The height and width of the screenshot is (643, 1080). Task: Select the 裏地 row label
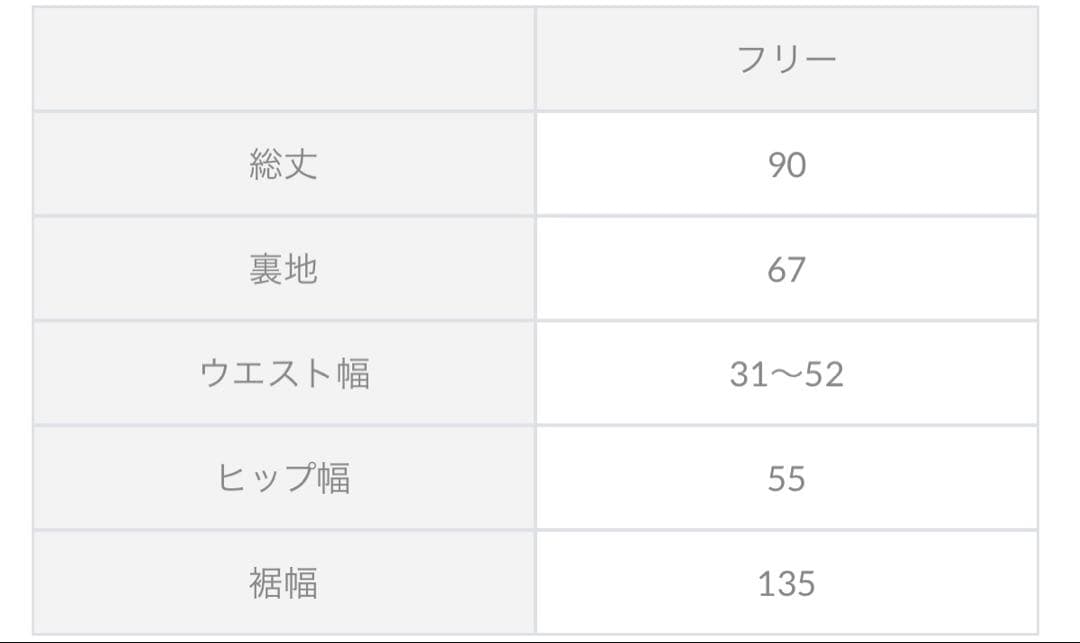tap(284, 270)
